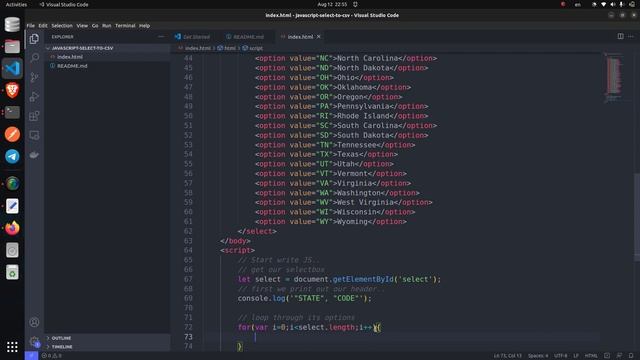Open the Help menu
Image resolution: width=640 pixels, height=360 pixels.
pos(144,26)
